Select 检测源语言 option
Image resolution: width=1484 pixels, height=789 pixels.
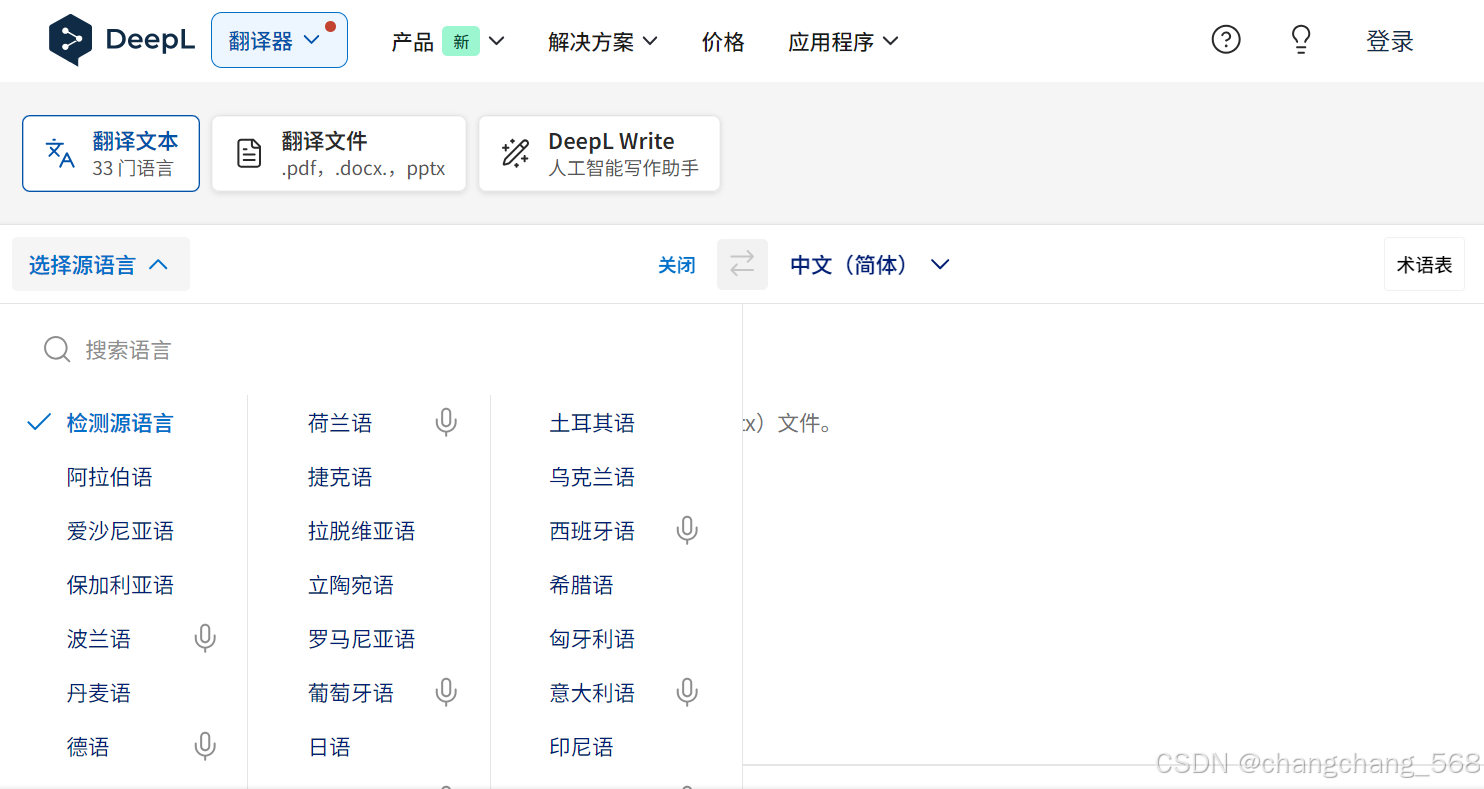(x=120, y=423)
